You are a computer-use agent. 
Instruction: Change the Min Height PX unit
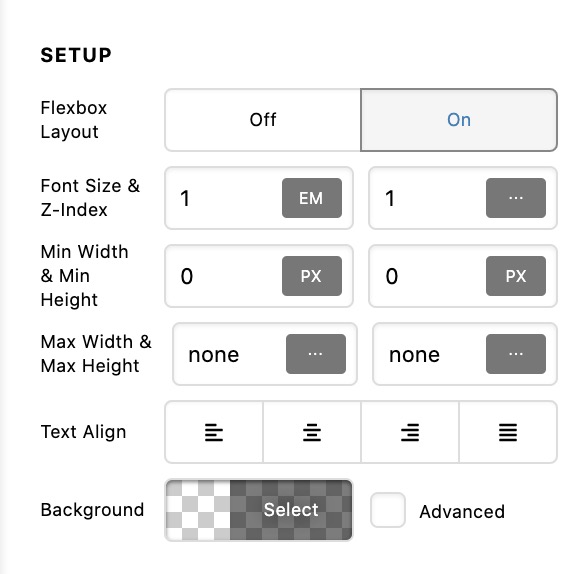pyautogui.click(x=516, y=276)
